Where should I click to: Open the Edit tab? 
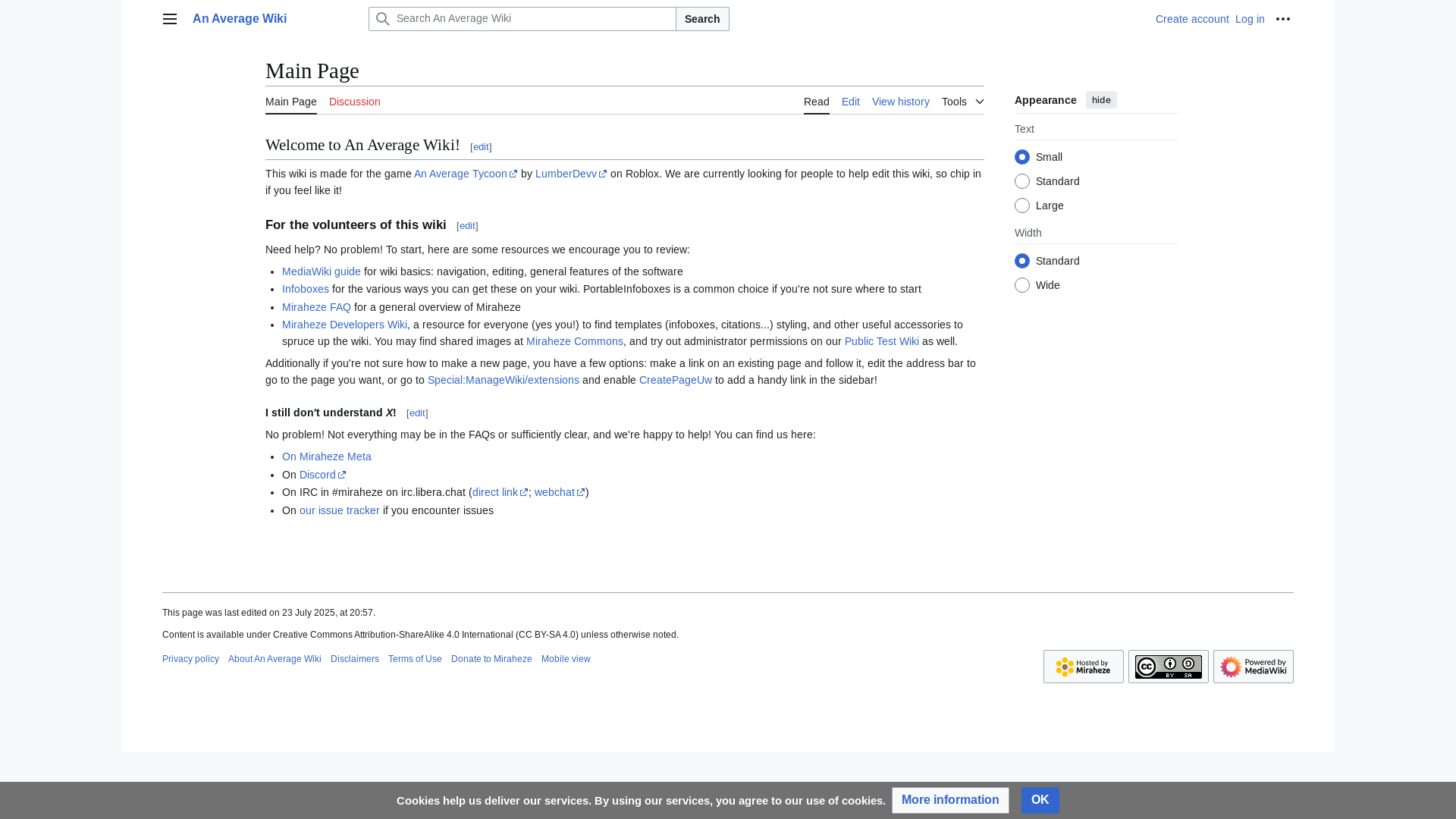click(851, 102)
